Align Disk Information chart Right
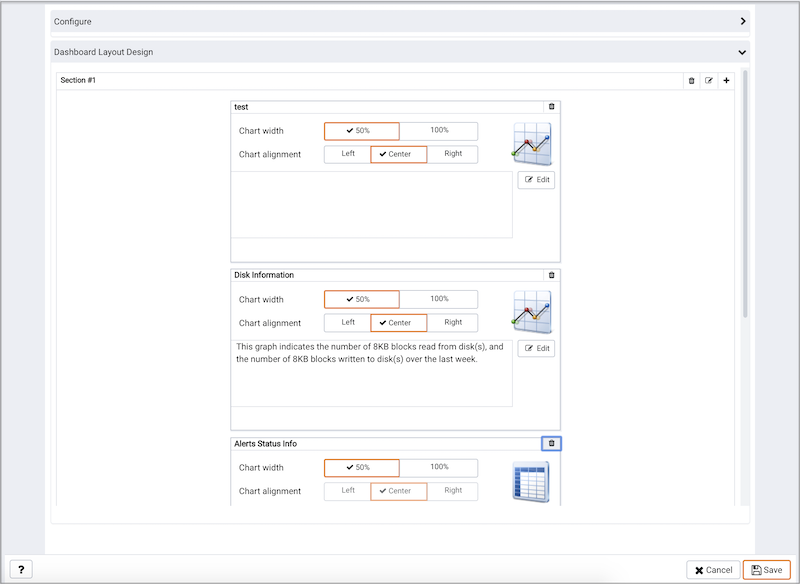This screenshot has height=584, width=800. pos(453,323)
